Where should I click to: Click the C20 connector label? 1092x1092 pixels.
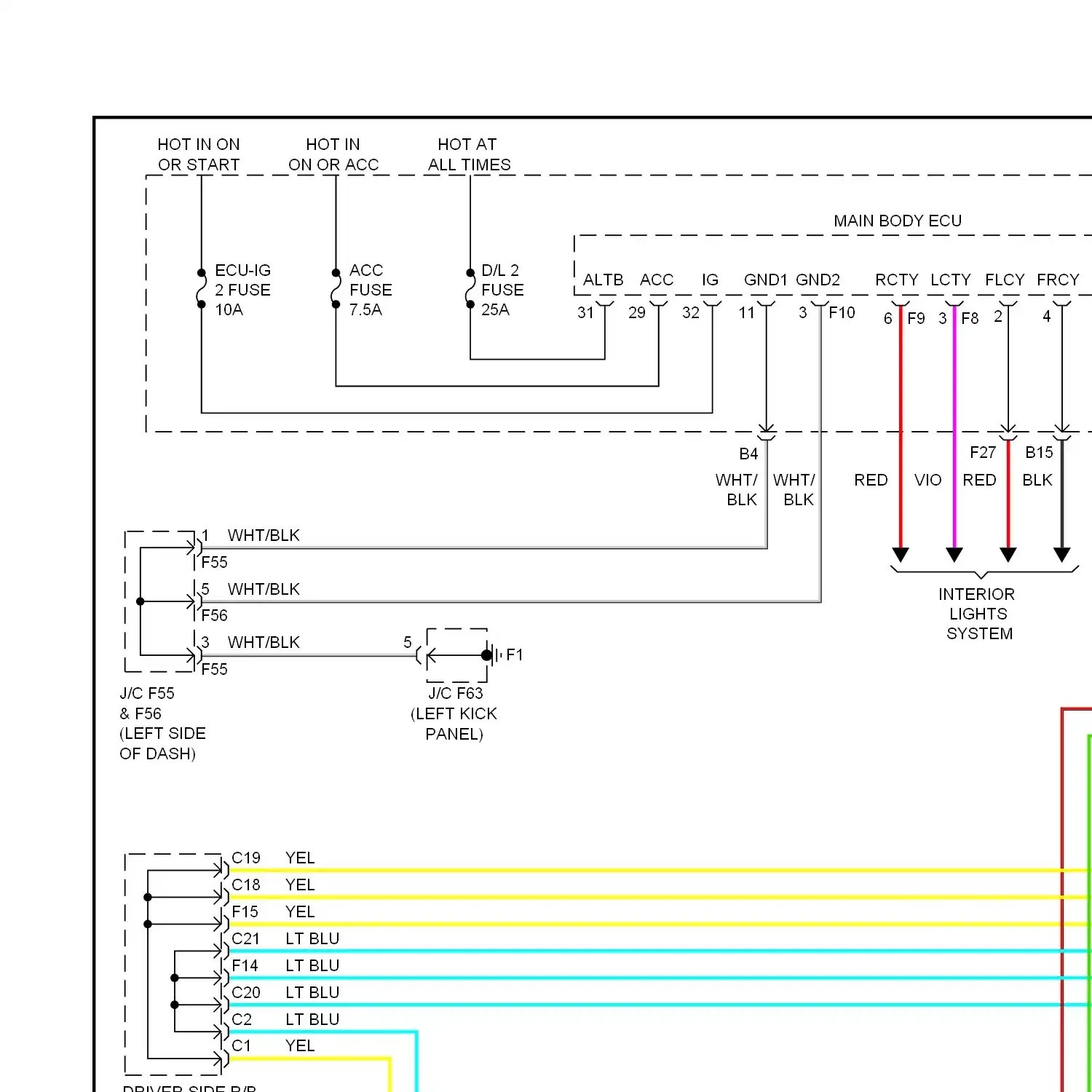(245, 992)
